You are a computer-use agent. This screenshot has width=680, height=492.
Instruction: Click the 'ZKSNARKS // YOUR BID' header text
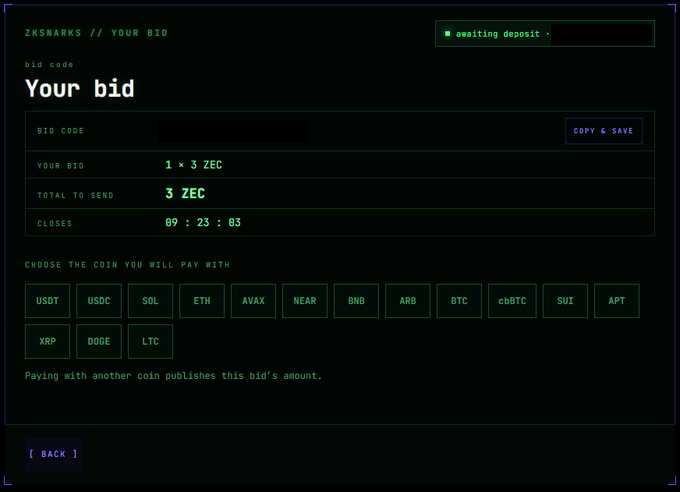[x=96, y=33]
